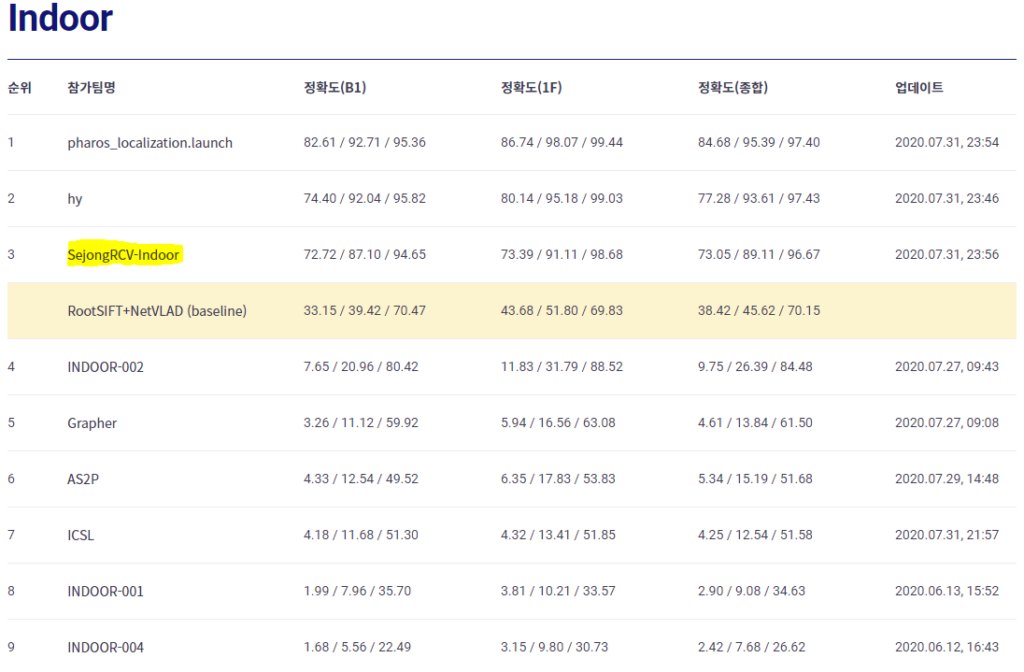
Task: Click the 순위 column header
Action: [x=19, y=88]
